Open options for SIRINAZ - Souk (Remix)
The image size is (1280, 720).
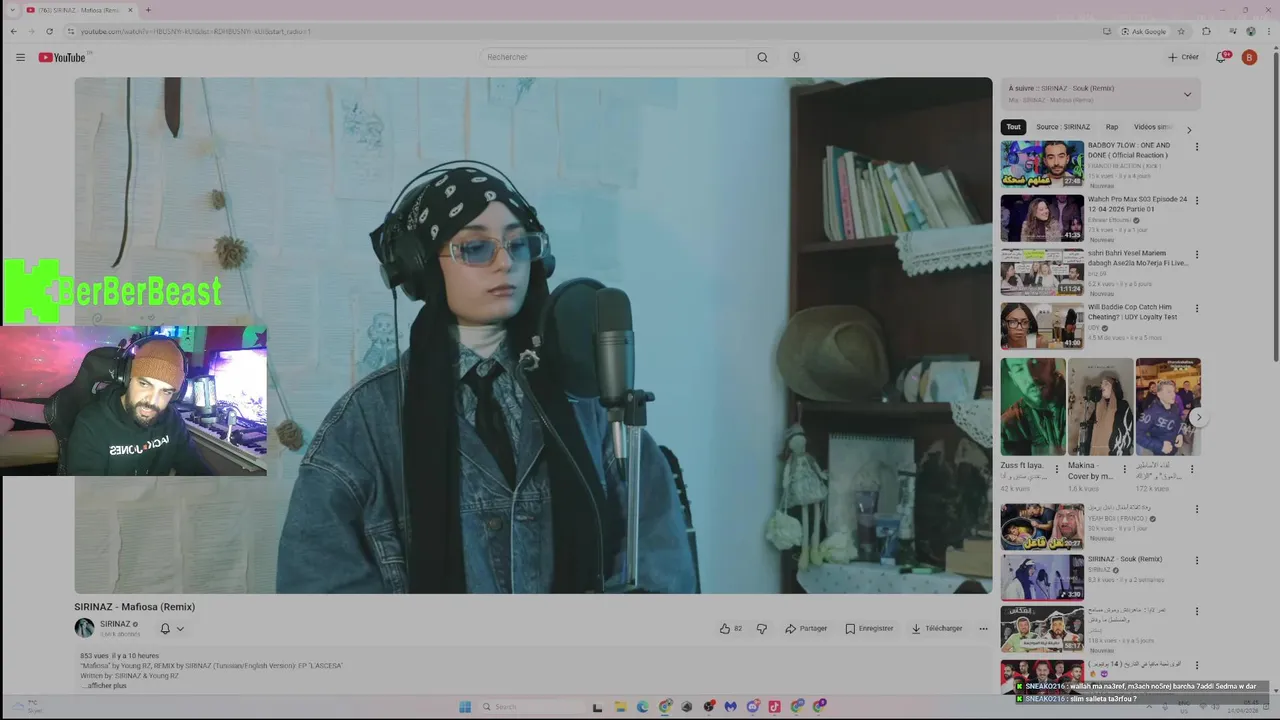(x=1196, y=561)
